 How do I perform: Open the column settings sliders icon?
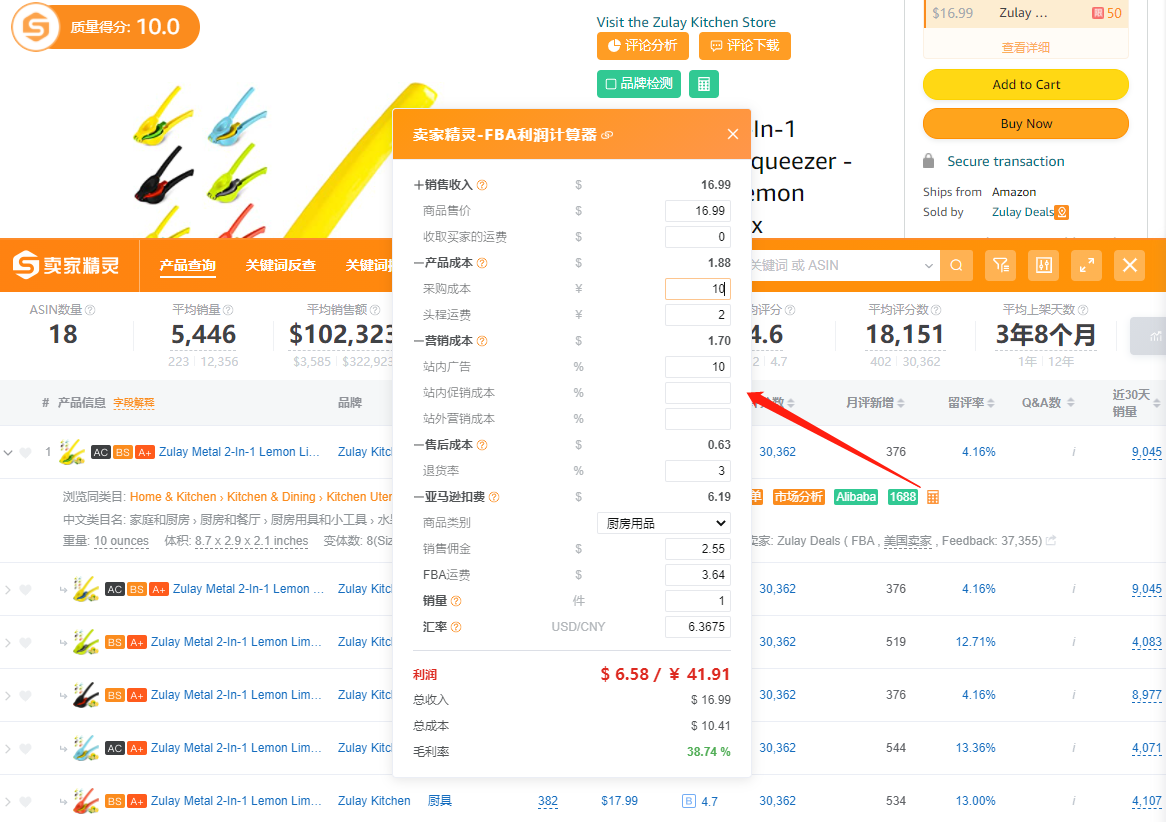(x=1045, y=265)
